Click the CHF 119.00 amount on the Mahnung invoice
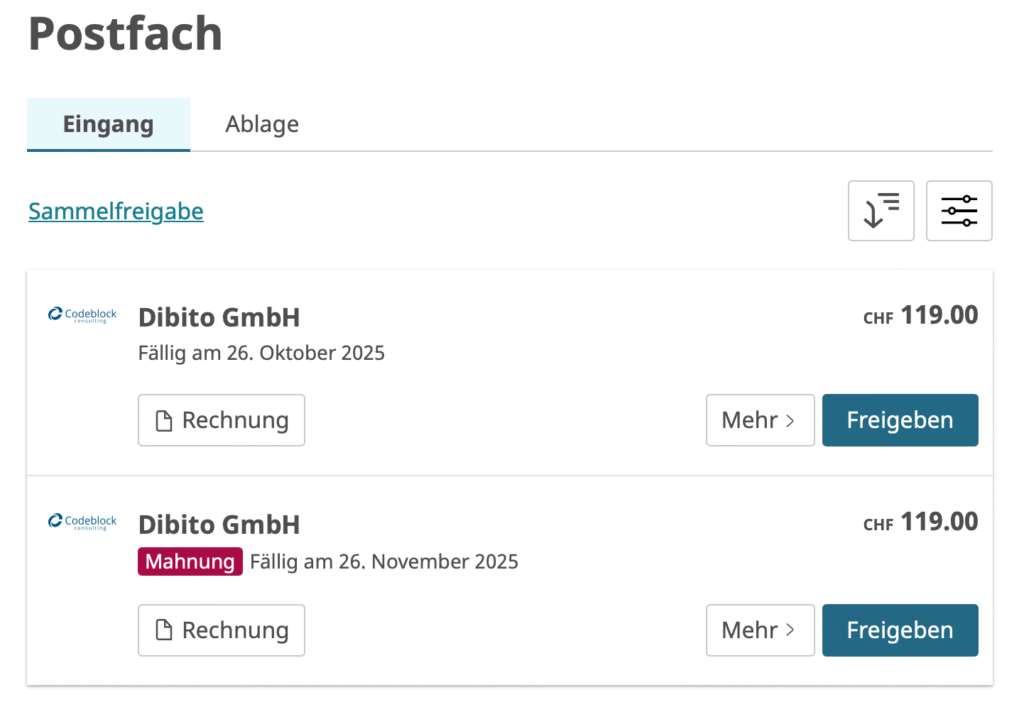Image resolution: width=1024 pixels, height=707 pixels. click(921, 522)
